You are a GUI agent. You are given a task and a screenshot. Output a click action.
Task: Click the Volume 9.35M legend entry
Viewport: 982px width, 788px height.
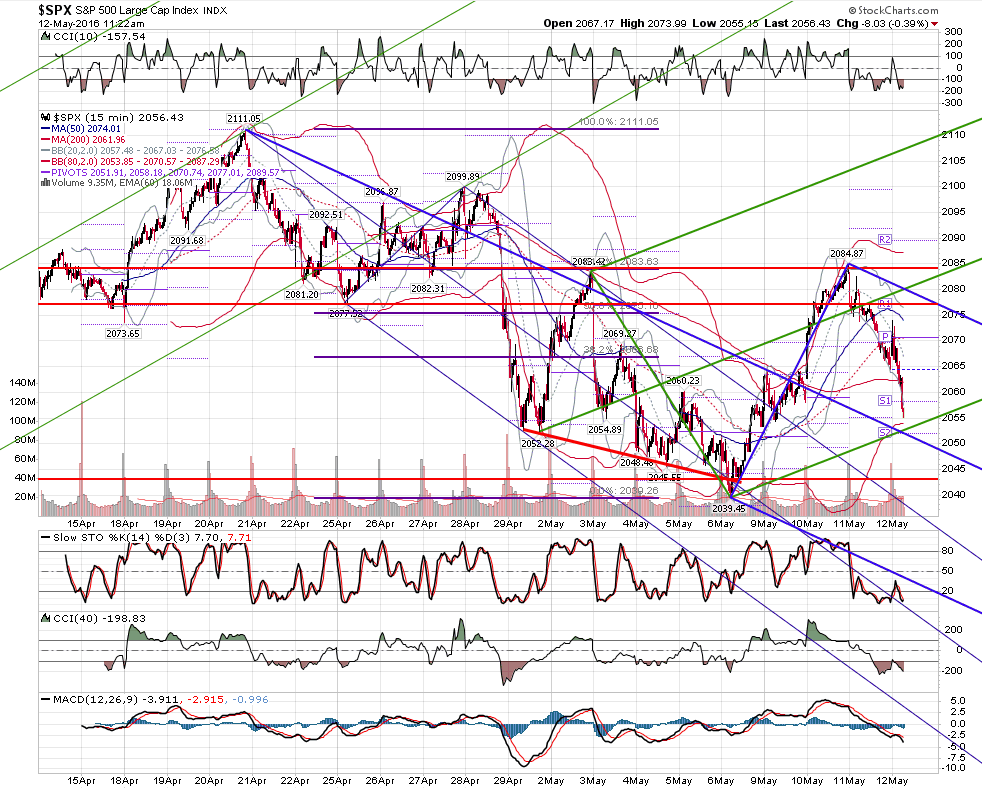[x=122, y=182]
